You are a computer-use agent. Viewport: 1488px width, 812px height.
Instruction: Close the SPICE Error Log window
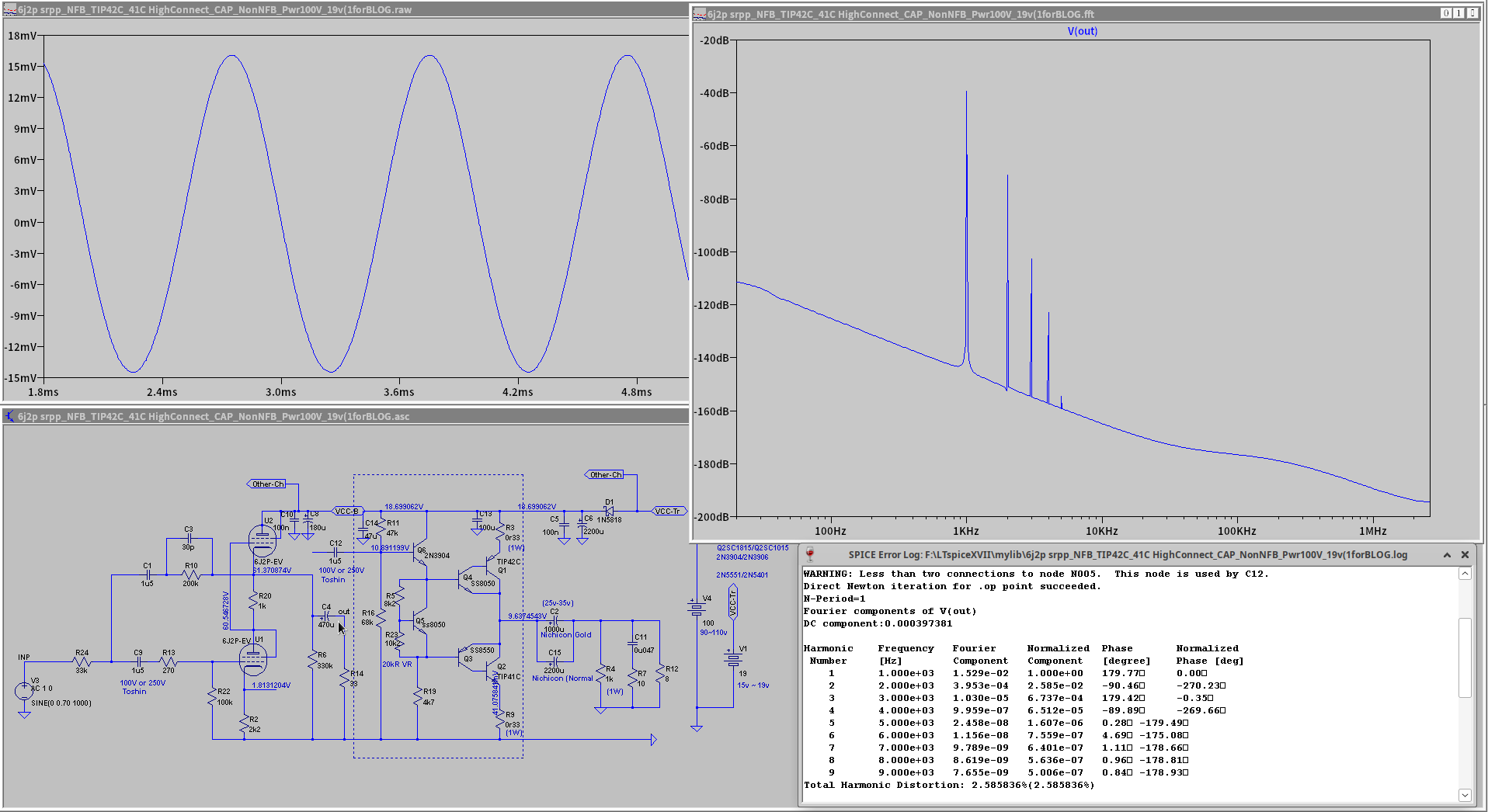point(1465,555)
